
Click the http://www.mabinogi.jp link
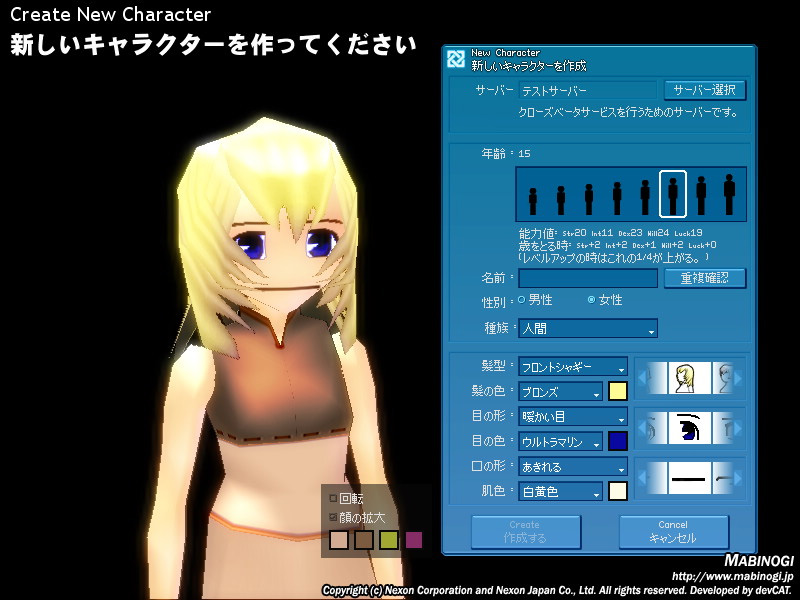733,577
